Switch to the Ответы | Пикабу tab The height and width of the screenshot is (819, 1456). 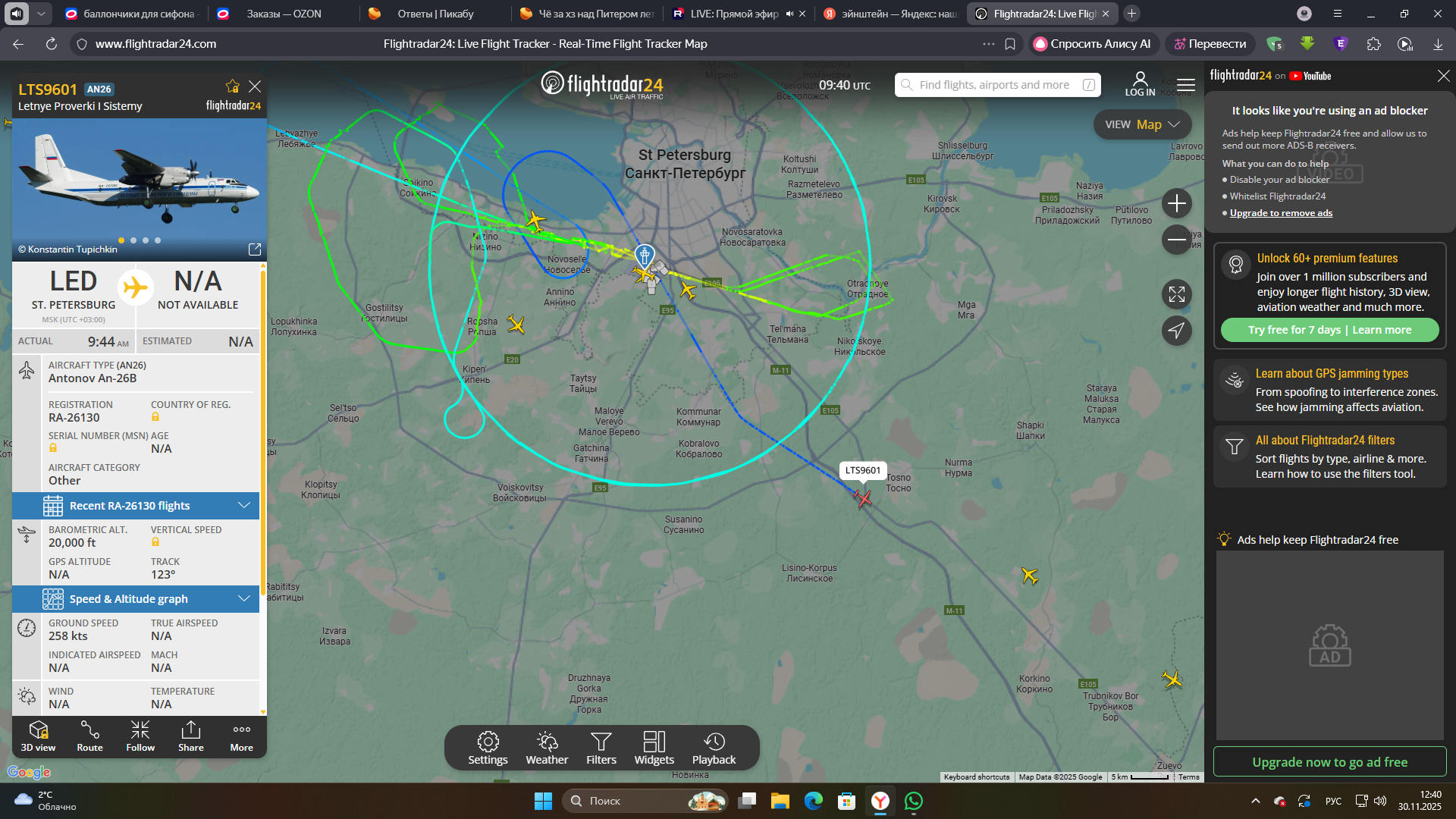[x=435, y=14]
